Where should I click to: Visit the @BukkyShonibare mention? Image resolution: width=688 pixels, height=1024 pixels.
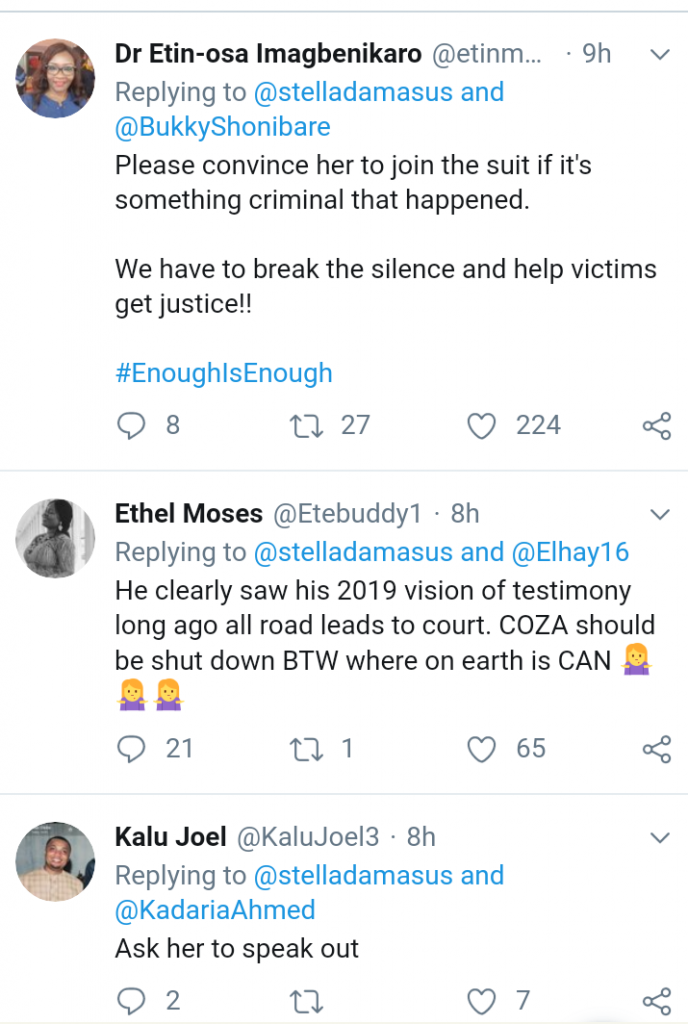click(x=222, y=128)
